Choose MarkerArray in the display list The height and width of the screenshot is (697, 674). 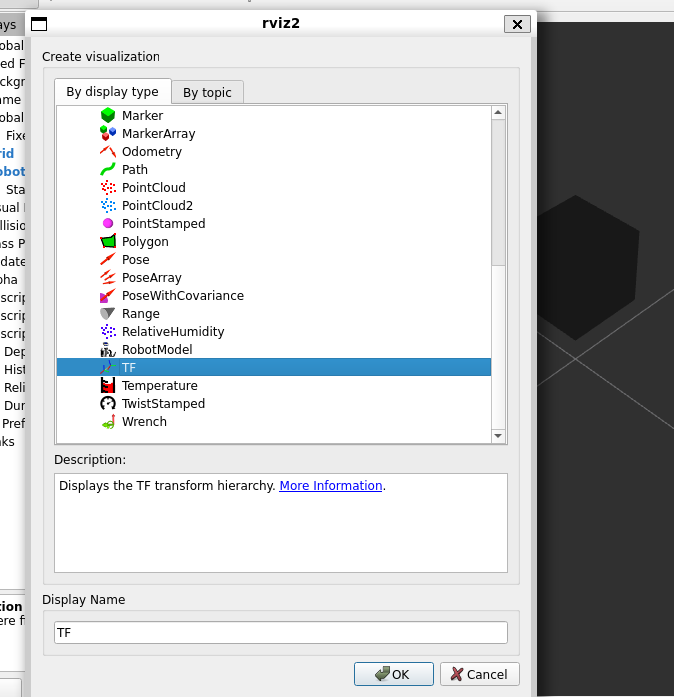tap(159, 133)
